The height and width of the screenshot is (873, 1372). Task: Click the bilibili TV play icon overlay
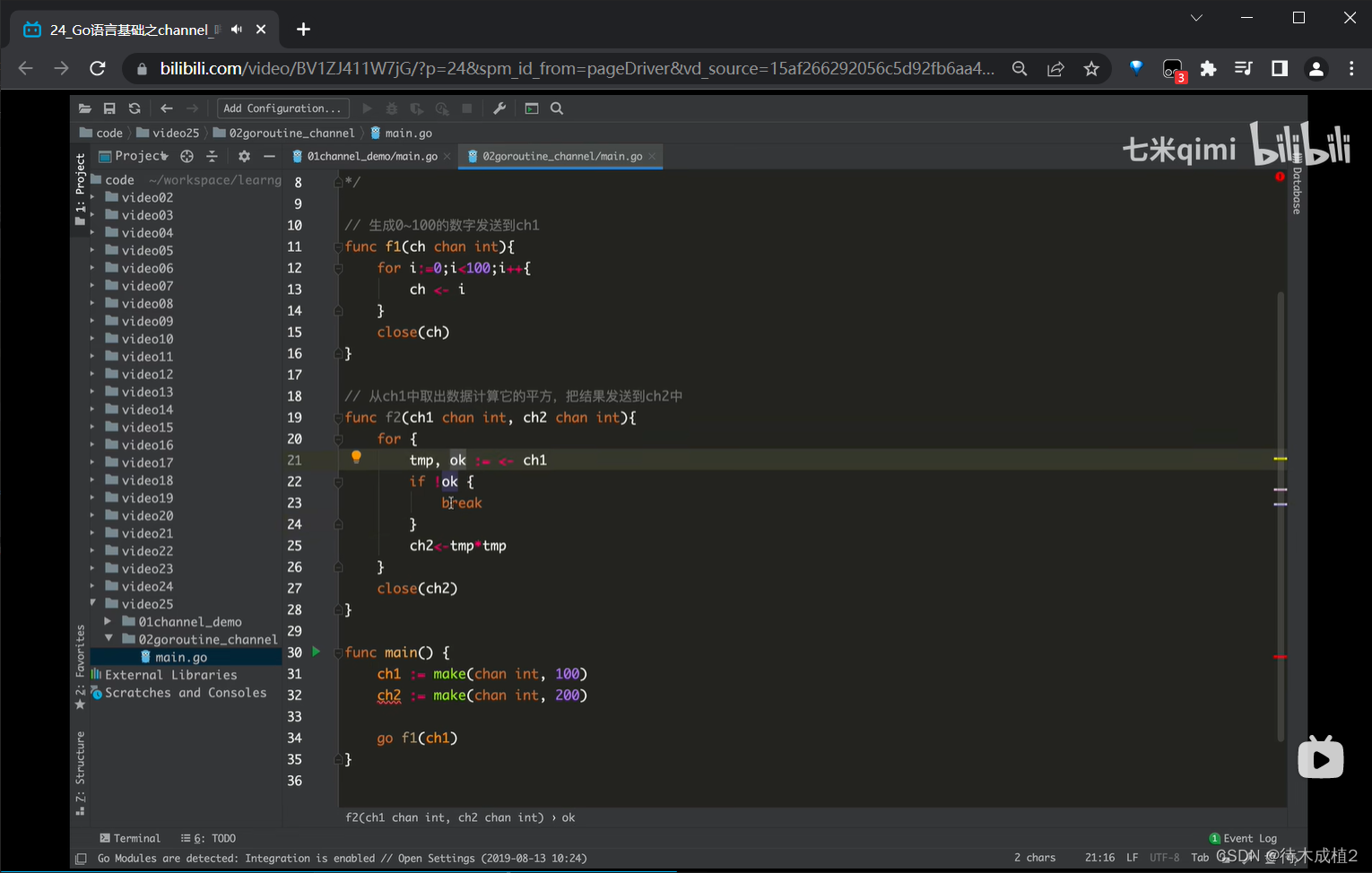pyautogui.click(x=1321, y=757)
